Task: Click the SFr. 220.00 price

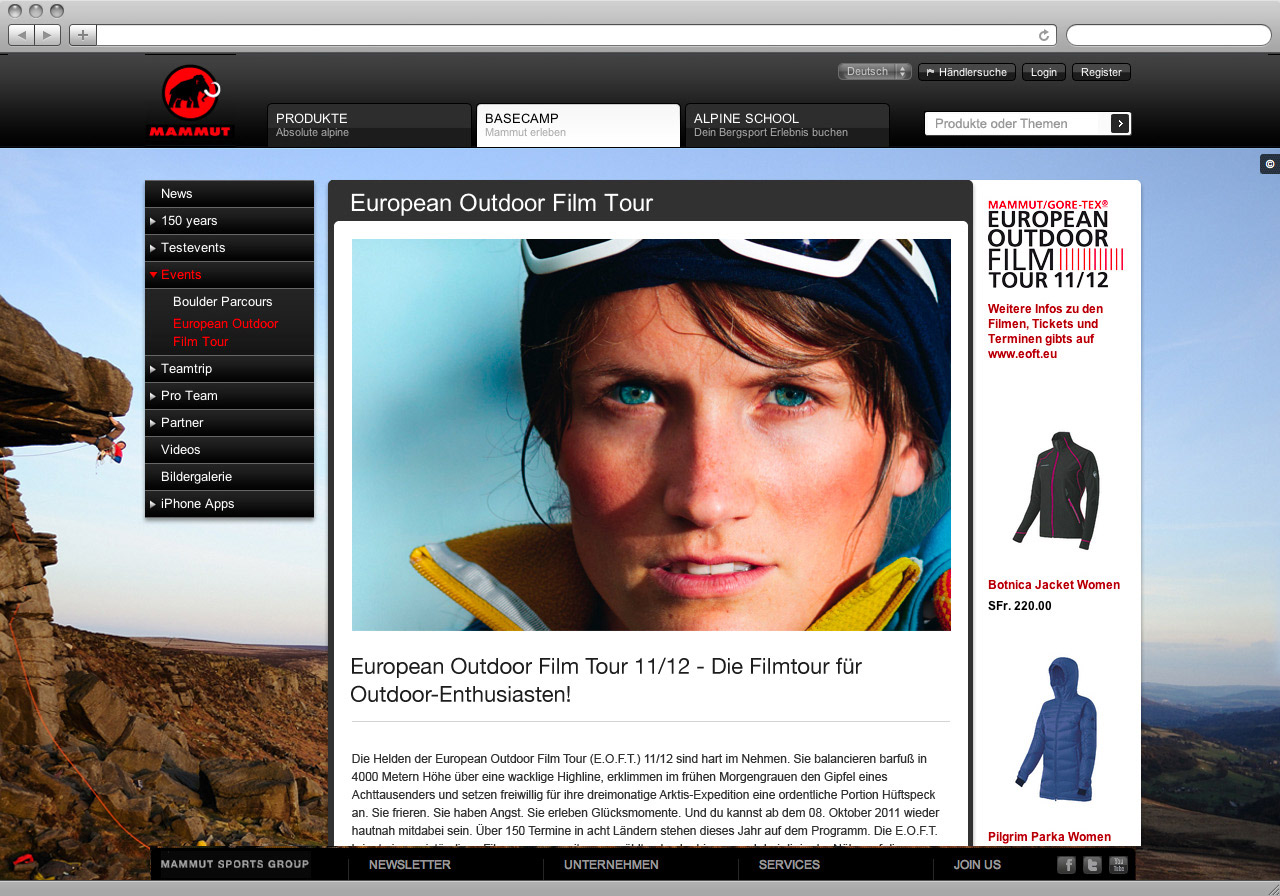Action: 1020,606
